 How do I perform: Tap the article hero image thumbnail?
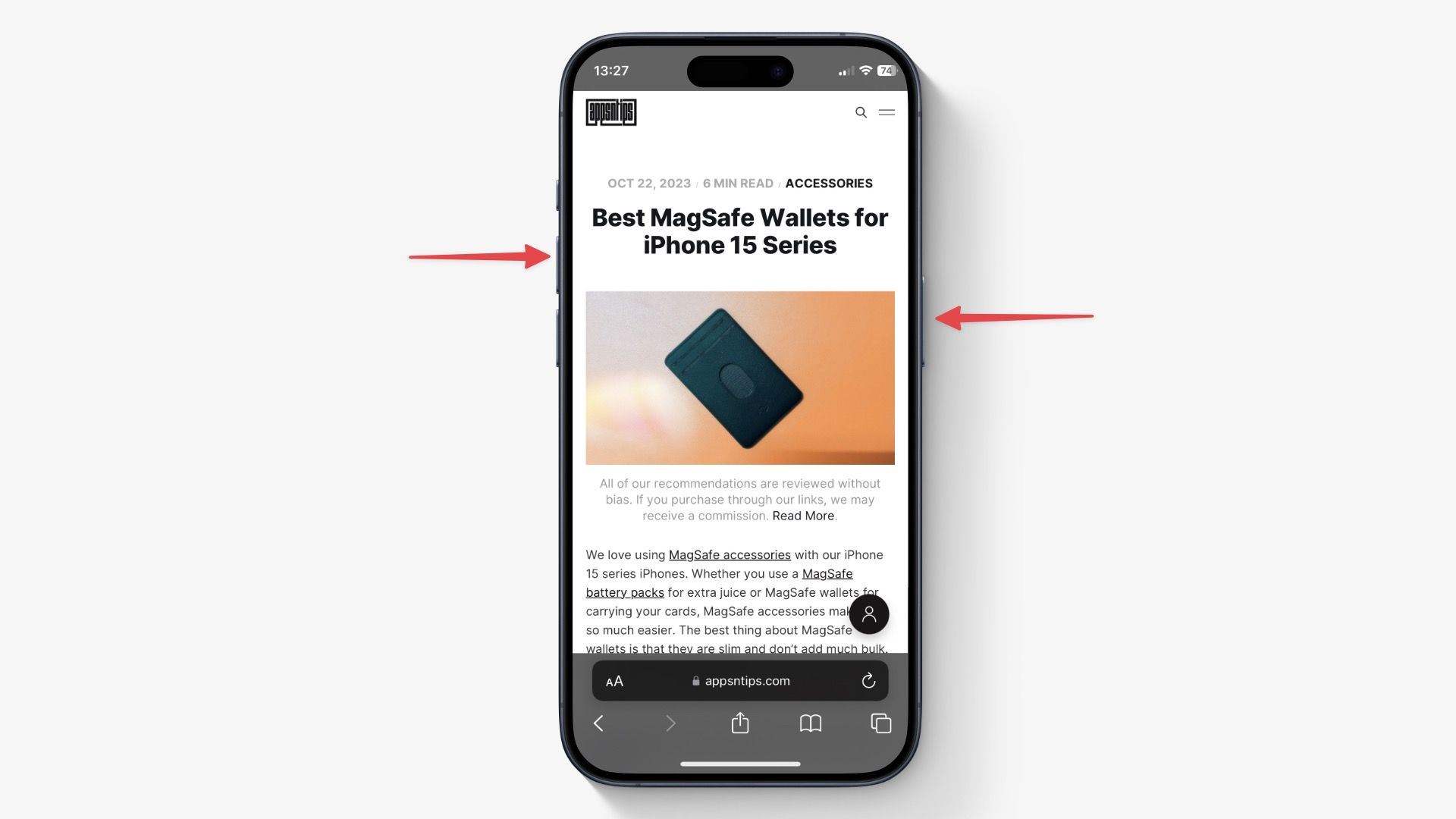740,377
